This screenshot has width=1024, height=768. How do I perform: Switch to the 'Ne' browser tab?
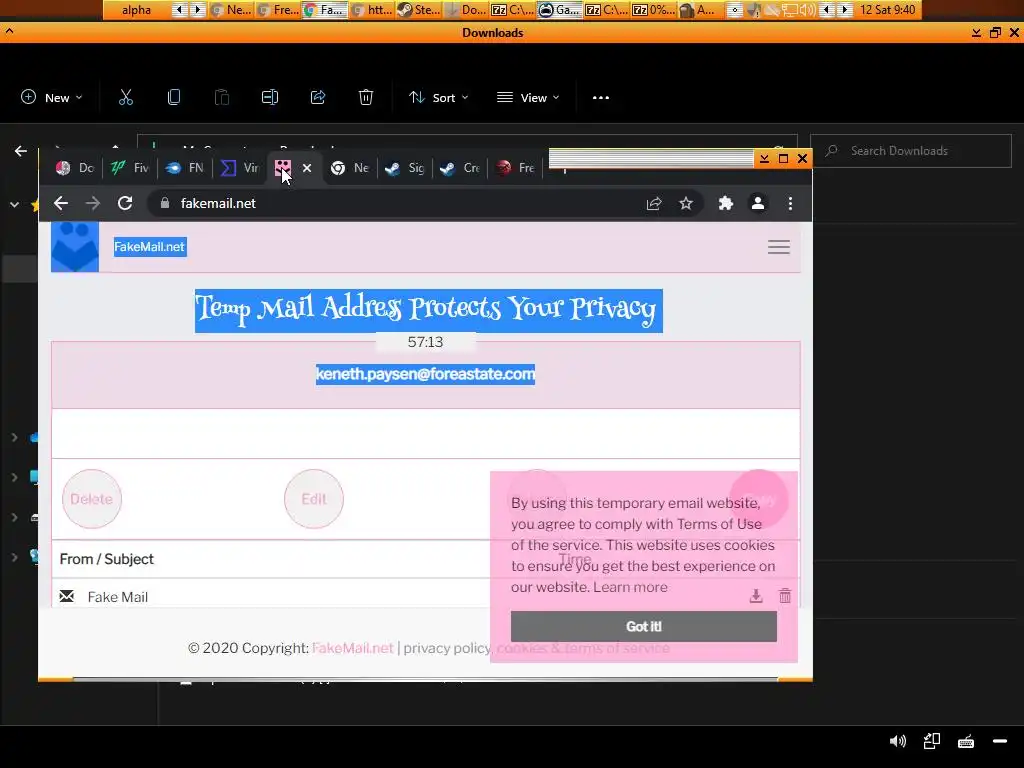350,168
